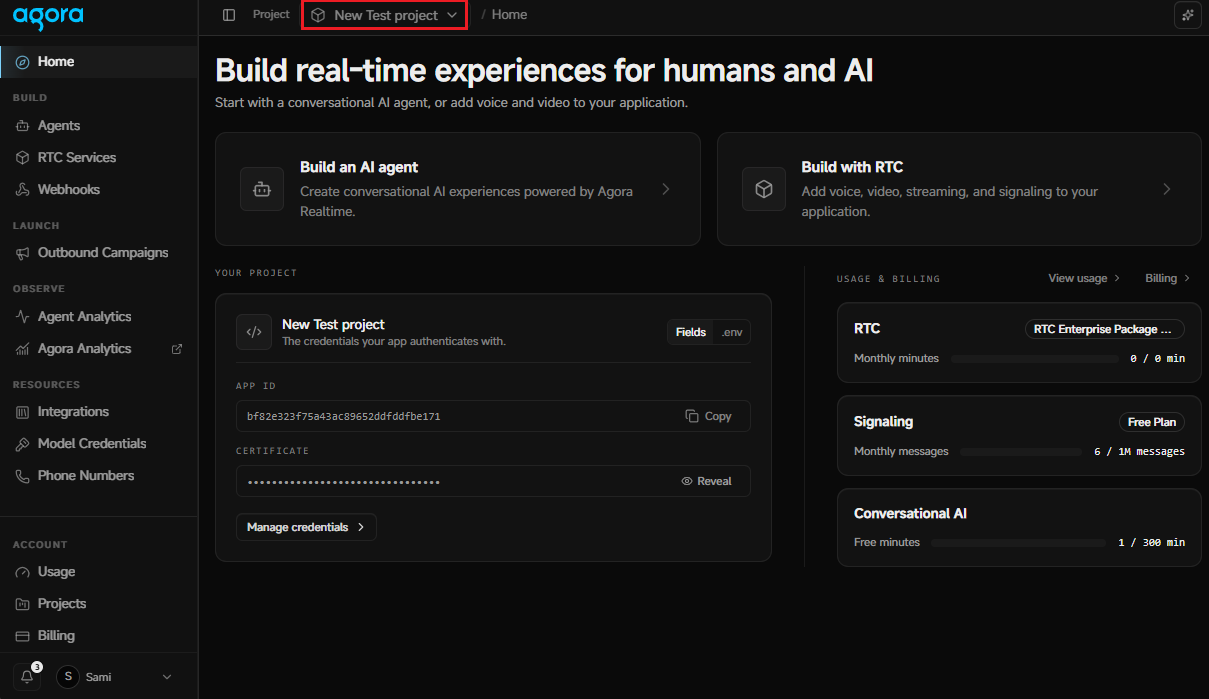Click the Home compass icon
This screenshot has width=1209, height=699.
point(22,62)
